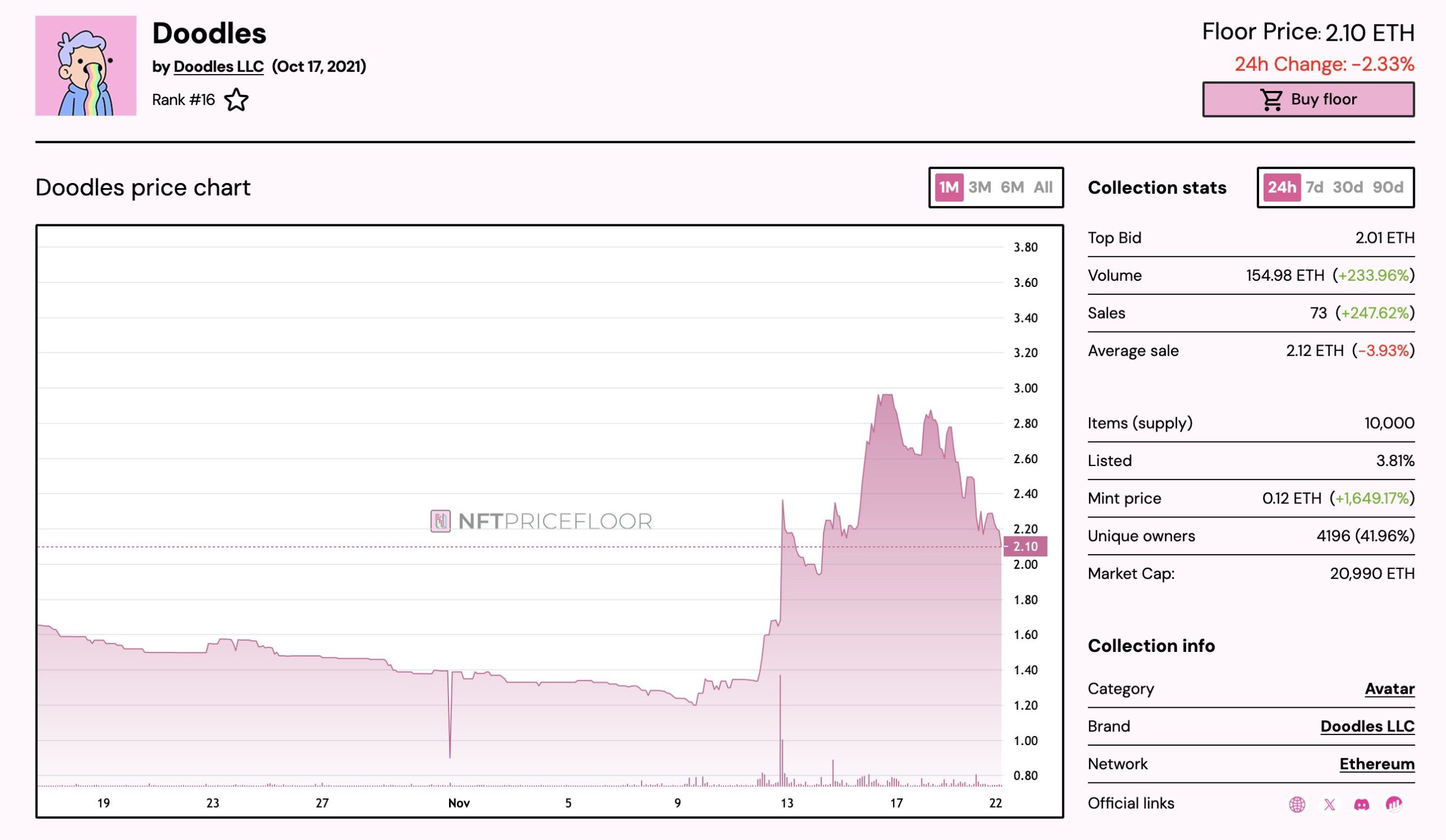The width and height of the screenshot is (1446, 840).
Task: Click the '(Oct 17, 2021)' date text
Action: click(x=319, y=67)
